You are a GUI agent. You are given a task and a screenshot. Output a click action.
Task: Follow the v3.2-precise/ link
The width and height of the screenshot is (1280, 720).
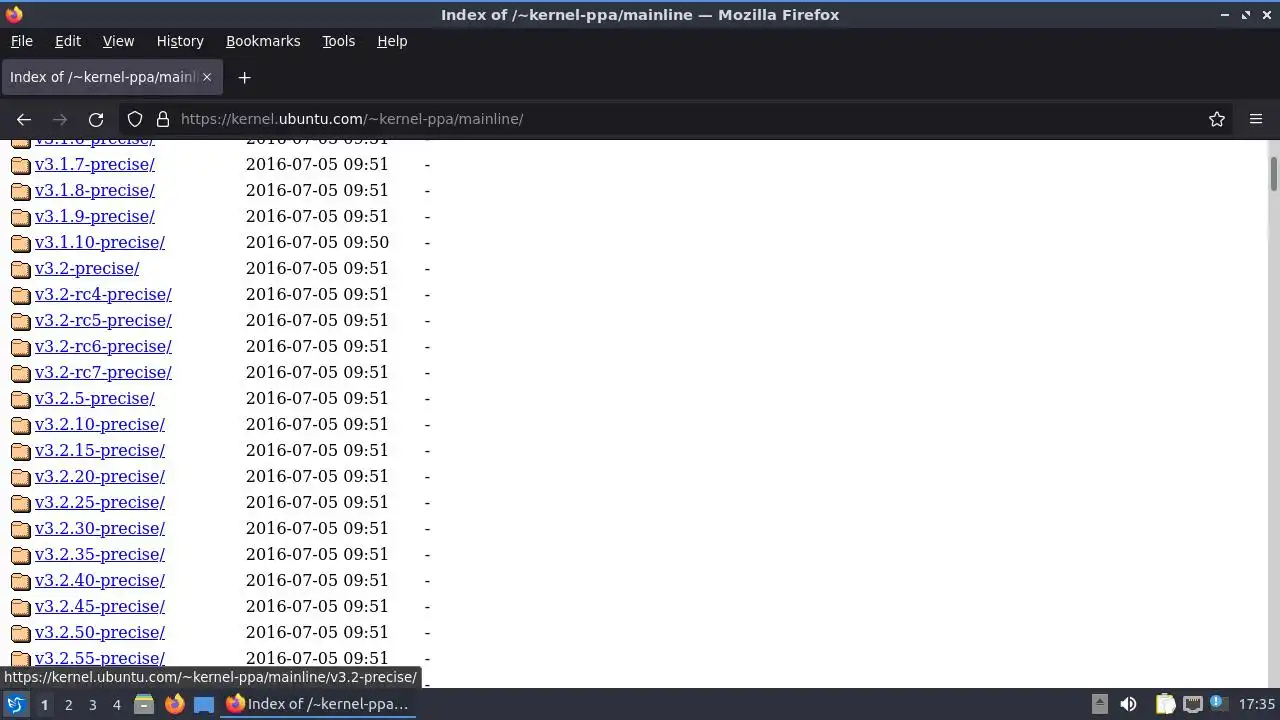87,268
